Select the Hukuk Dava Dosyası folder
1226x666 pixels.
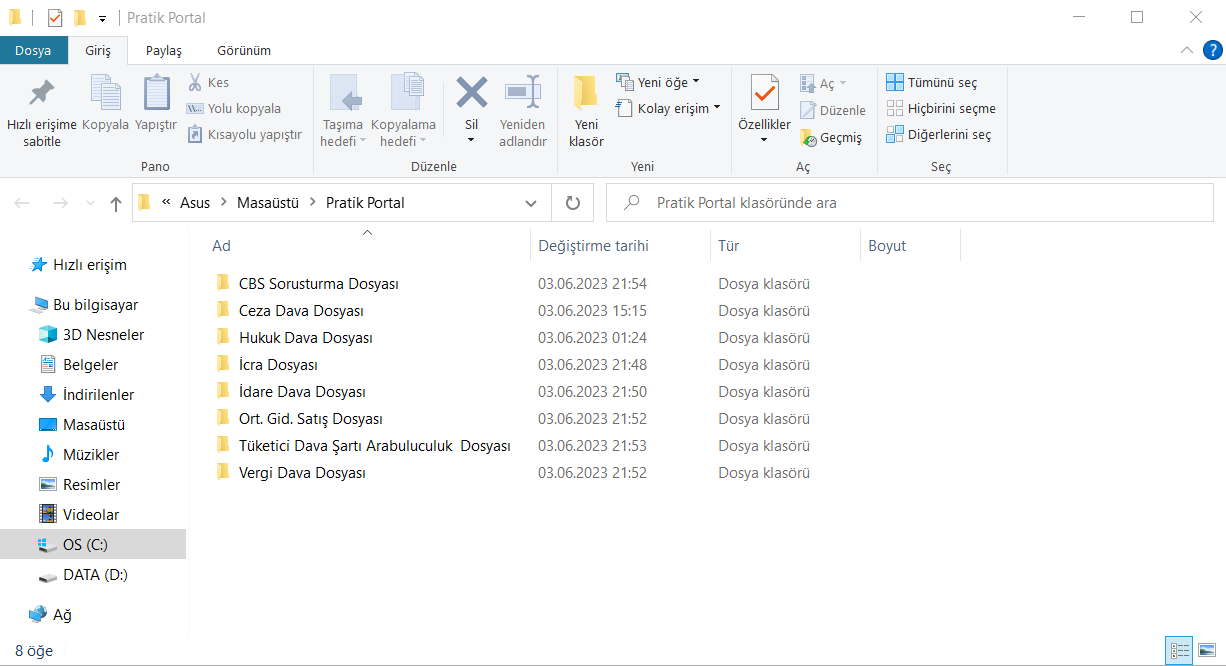(305, 338)
